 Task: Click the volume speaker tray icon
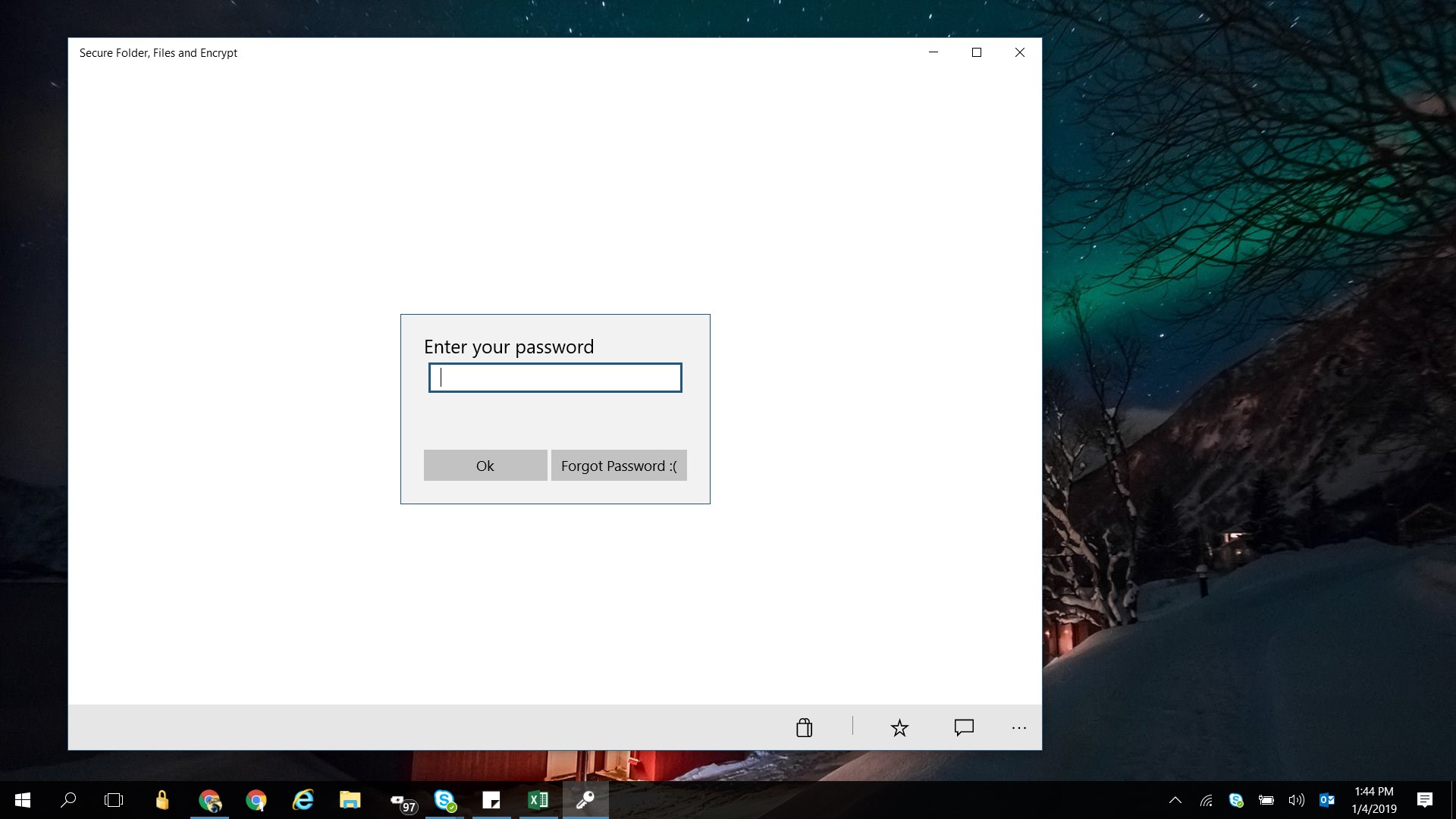point(1297,800)
